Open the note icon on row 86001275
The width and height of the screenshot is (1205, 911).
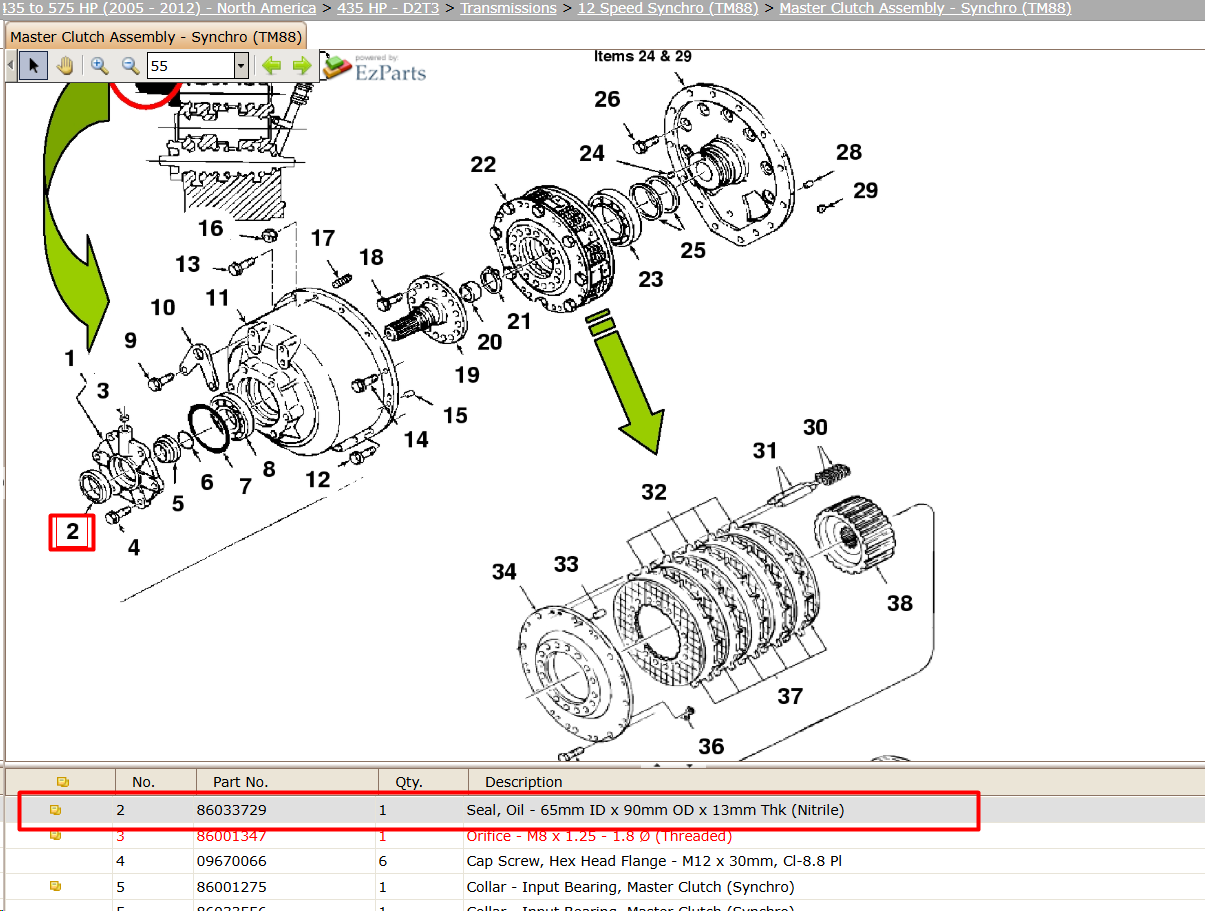[56, 887]
